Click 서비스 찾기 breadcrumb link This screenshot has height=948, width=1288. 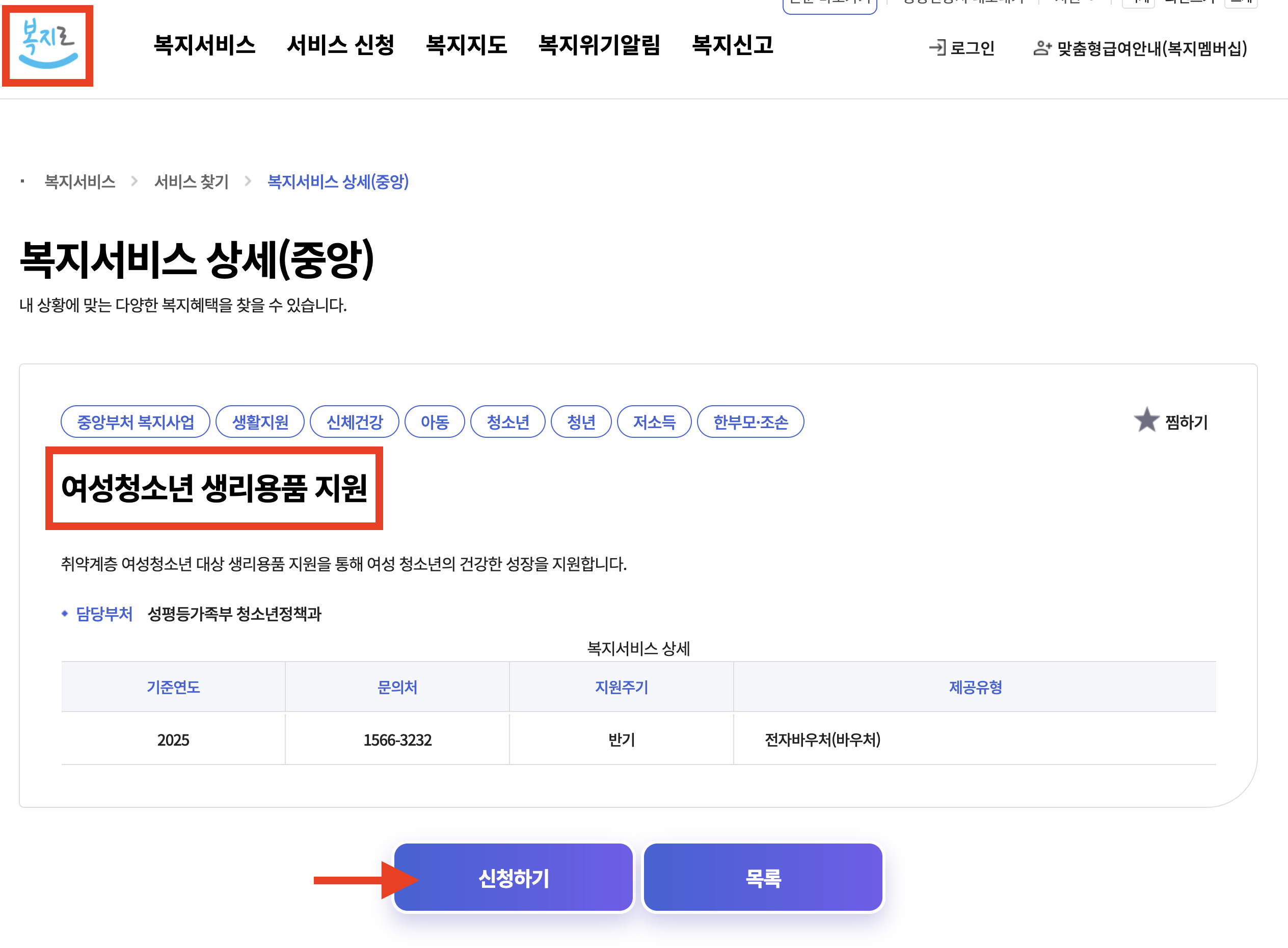pos(191,182)
